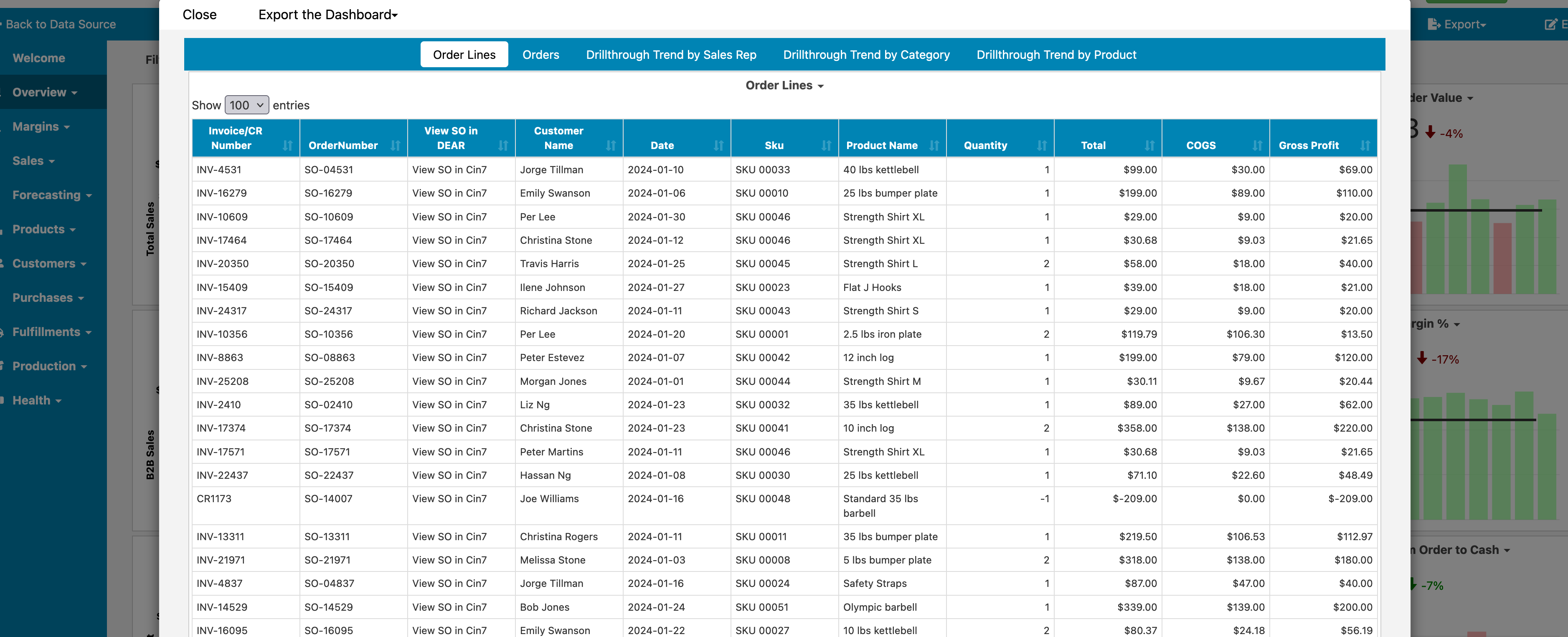This screenshot has height=637, width=1568.
Task: Sort by Invoice/CR Number column arrows
Action: pyautogui.click(x=287, y=145)
